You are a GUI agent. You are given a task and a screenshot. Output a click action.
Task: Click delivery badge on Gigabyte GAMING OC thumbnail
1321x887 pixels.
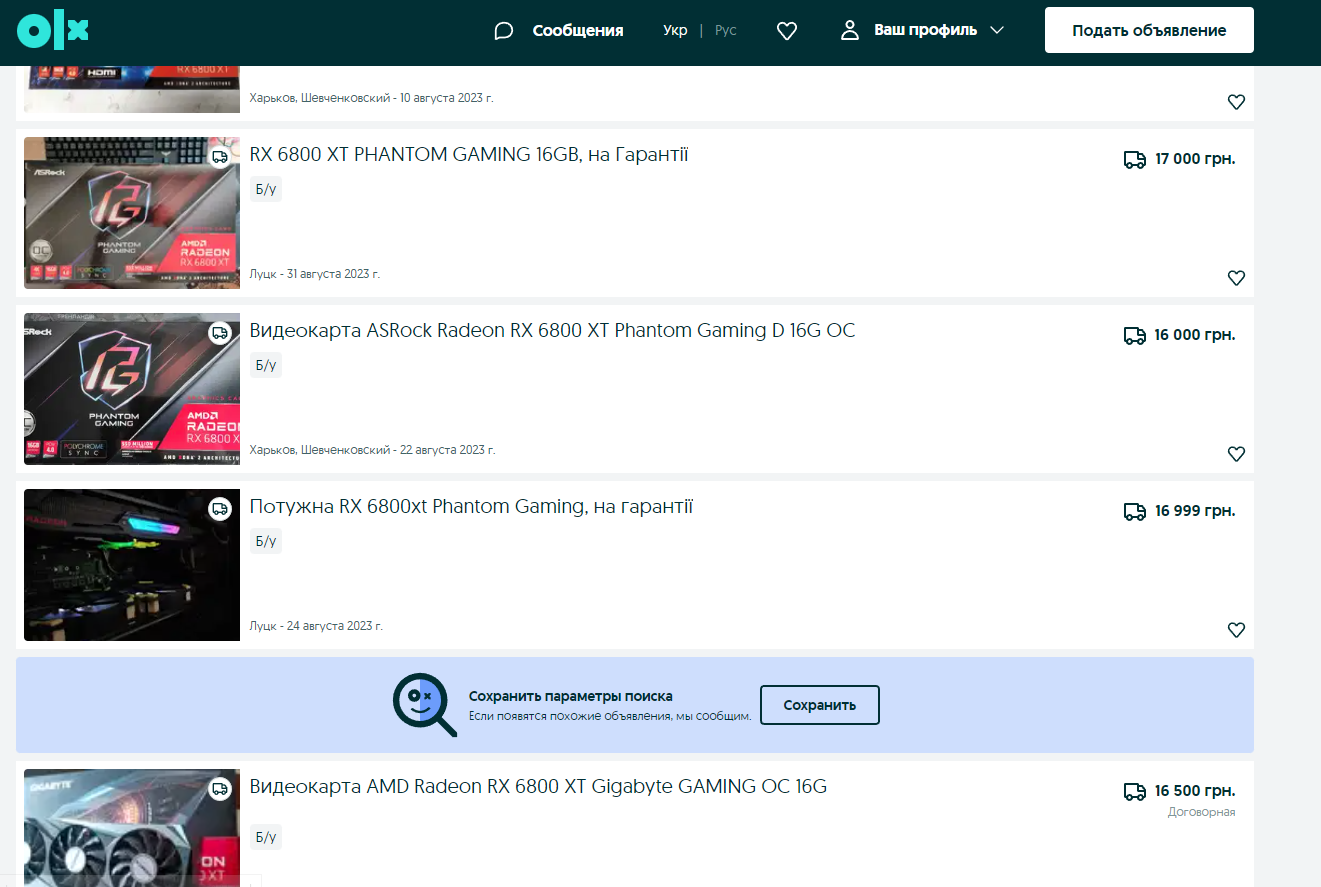(220, 789)
